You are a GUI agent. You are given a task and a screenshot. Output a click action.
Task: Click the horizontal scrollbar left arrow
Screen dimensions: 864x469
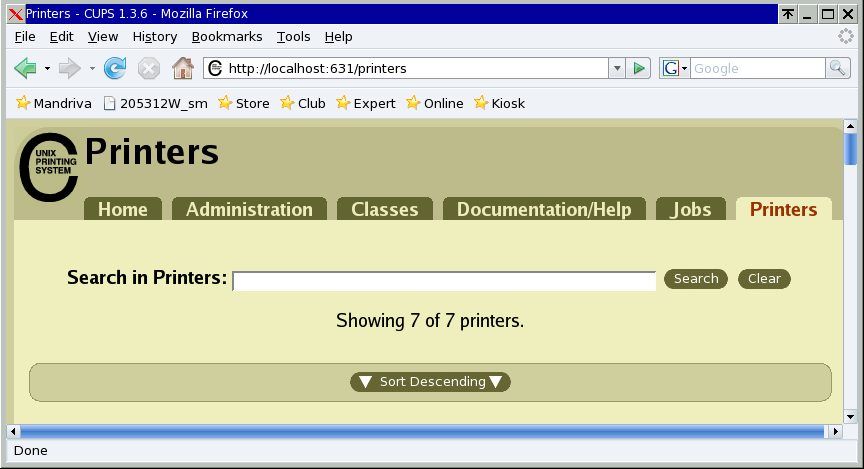click(13, 432)
